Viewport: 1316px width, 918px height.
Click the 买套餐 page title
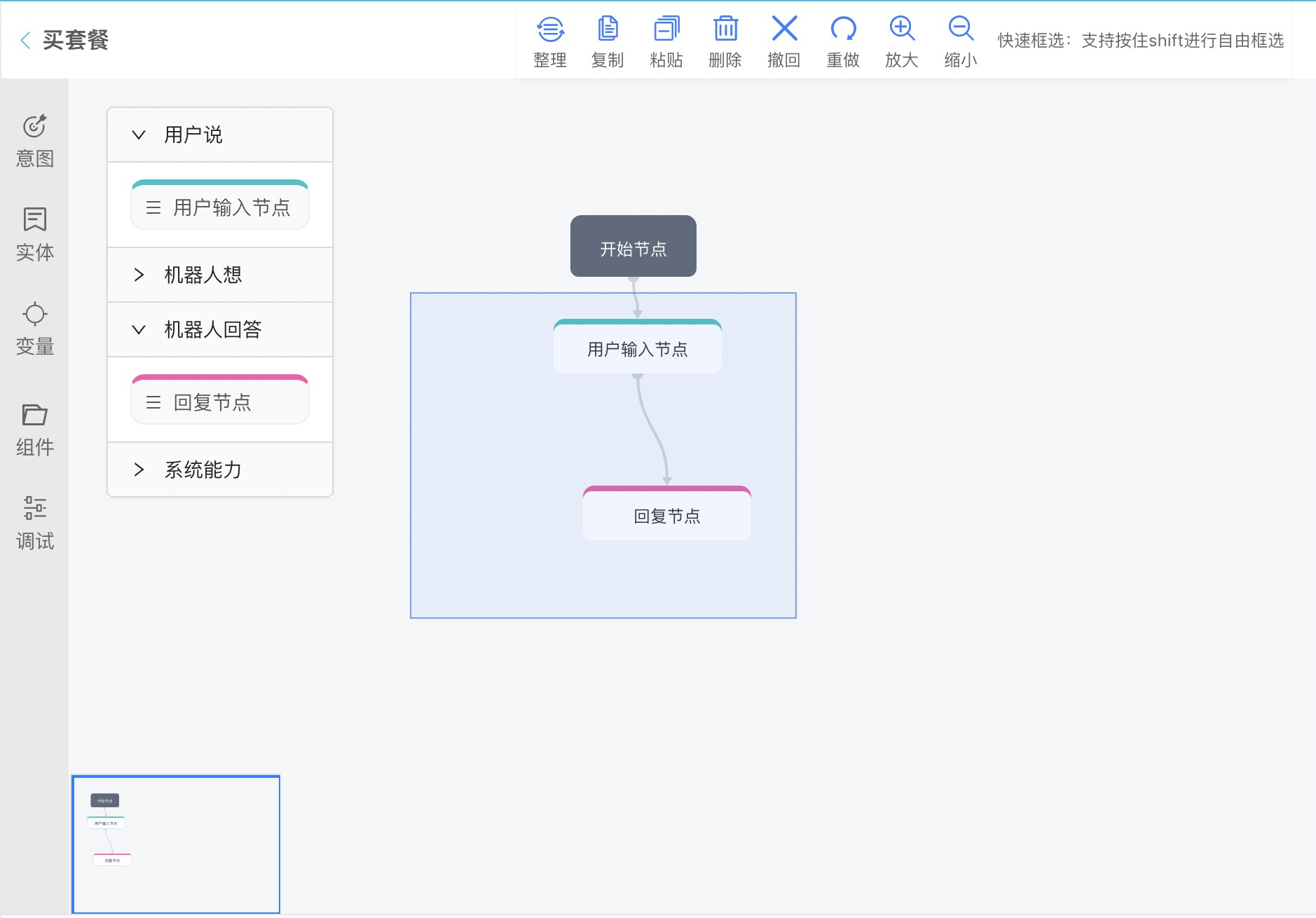pos(76,40)
